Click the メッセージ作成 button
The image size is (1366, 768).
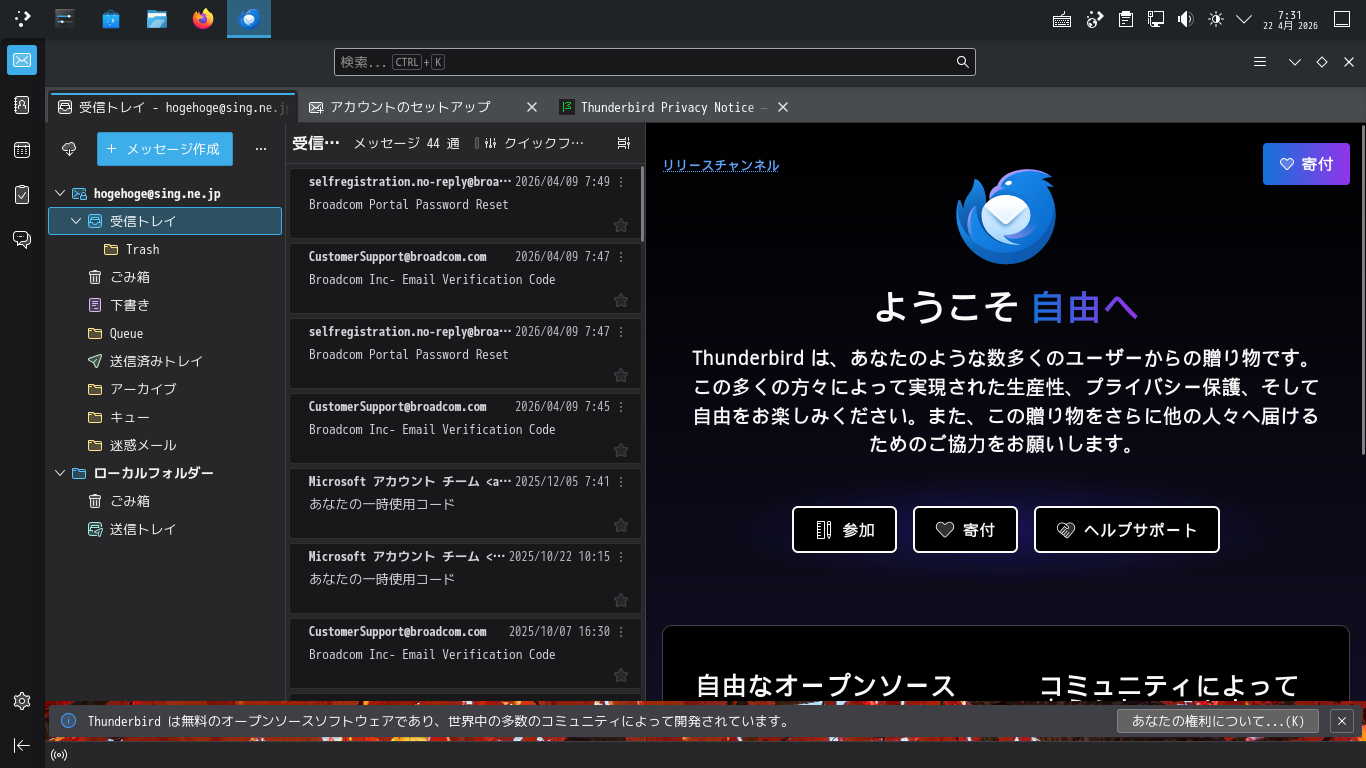coord(165,149)
